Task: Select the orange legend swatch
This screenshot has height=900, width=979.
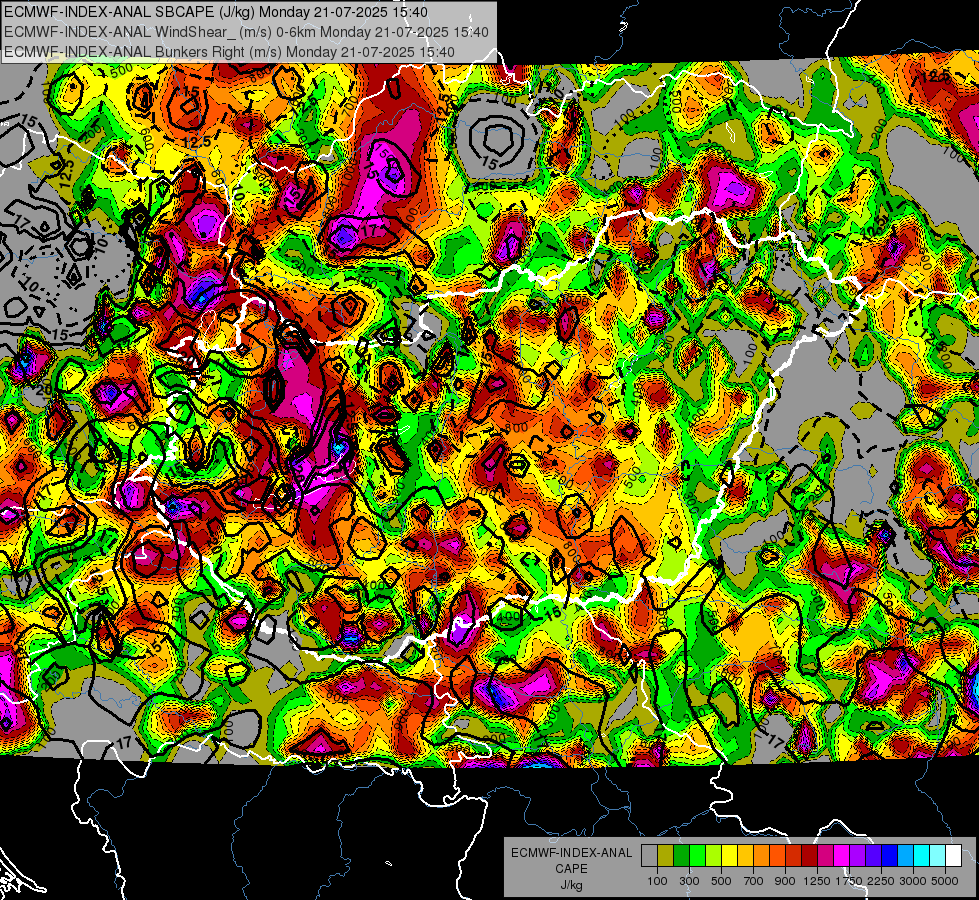Action: pyautogui.click(x=762, y=855)
